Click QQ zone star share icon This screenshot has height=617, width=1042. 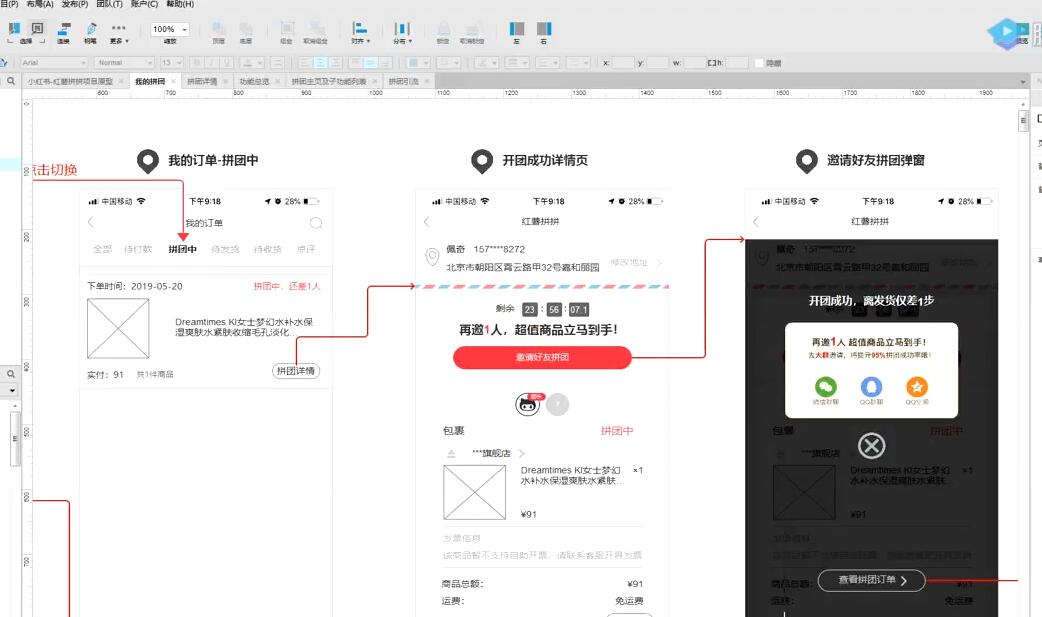pos(916,386)
